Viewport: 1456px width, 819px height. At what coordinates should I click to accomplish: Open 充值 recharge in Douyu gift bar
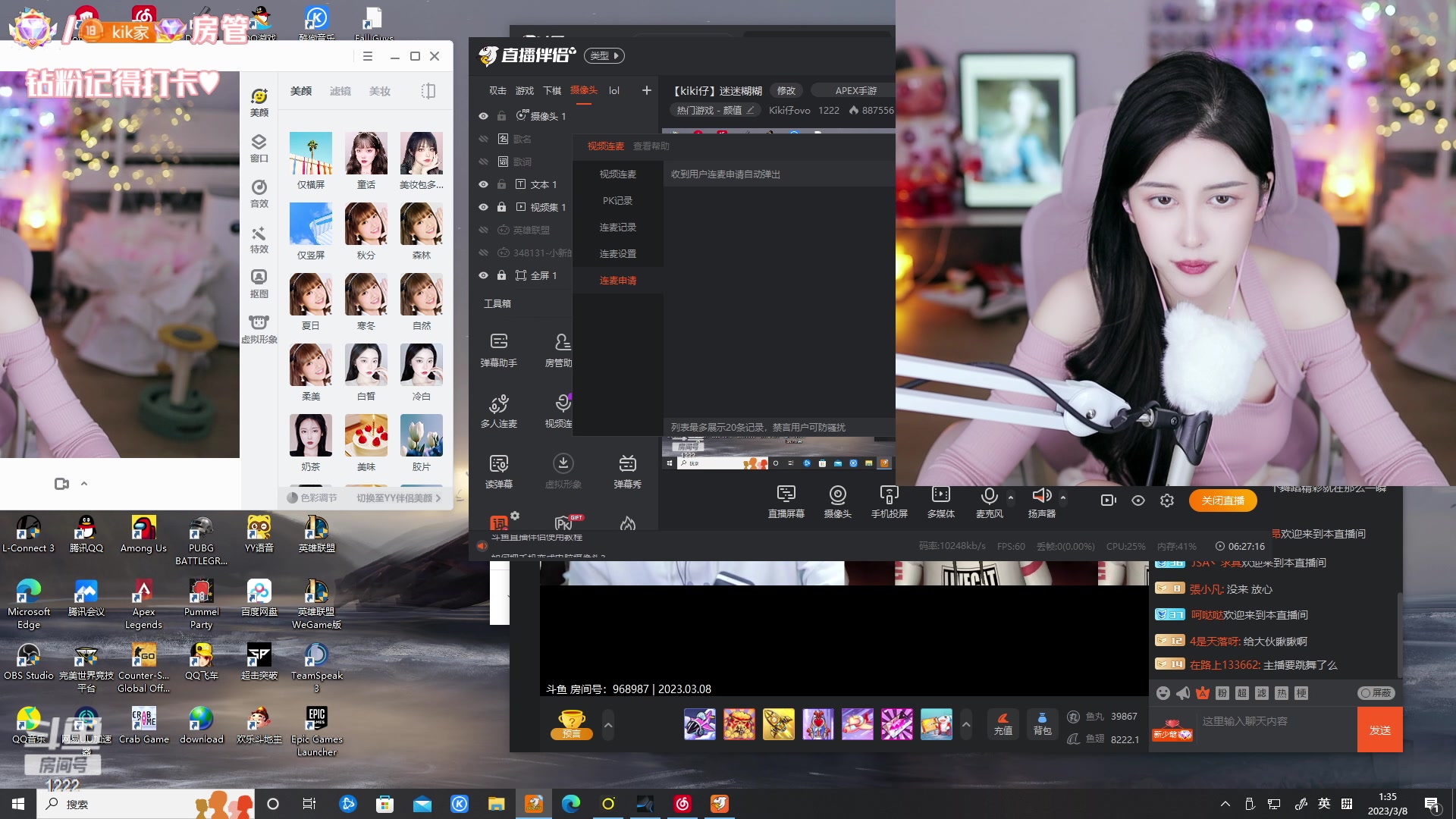[1003, 723]
